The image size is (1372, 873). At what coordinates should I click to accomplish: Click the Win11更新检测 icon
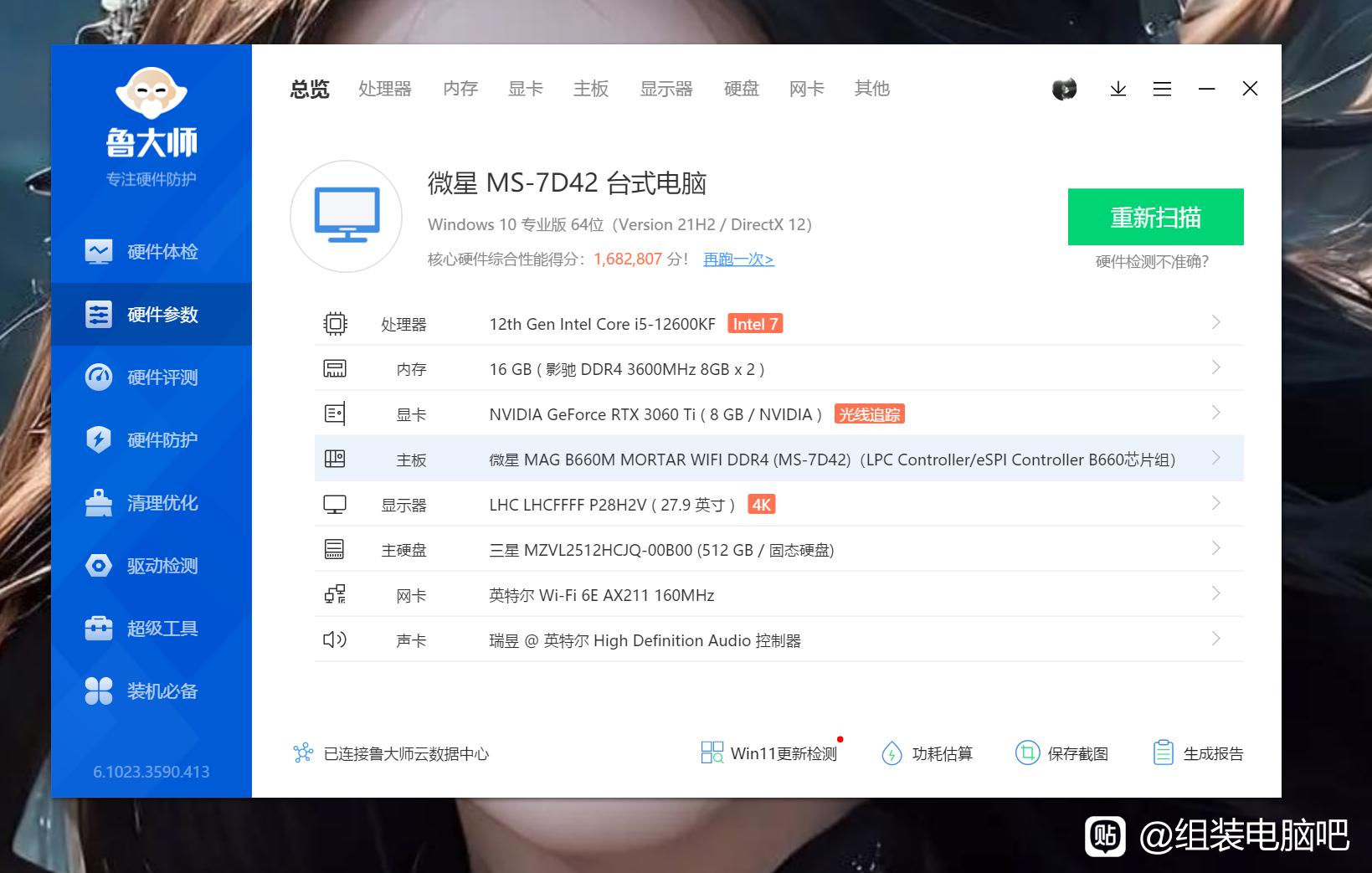(x=712, y=752)
